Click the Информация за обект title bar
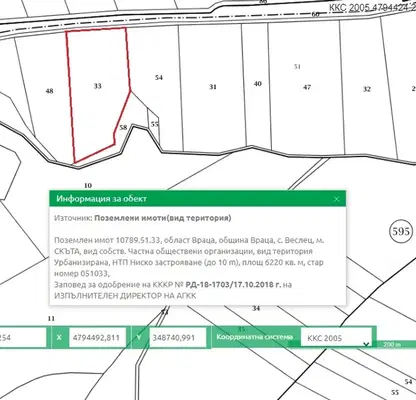Viewport: 416px width, 400px height. tap(197, 199)
